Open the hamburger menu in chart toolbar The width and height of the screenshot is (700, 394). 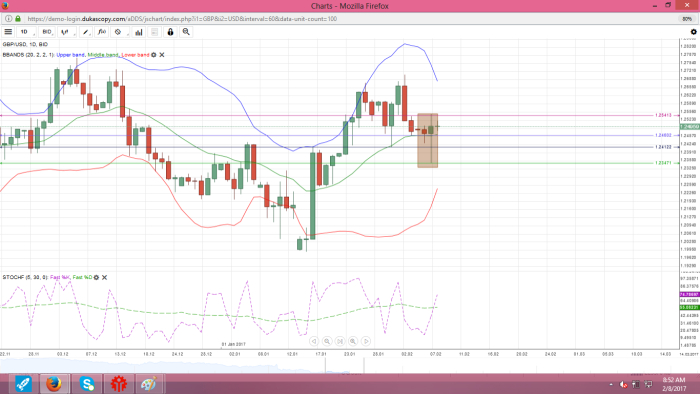(x=8, y=32)
